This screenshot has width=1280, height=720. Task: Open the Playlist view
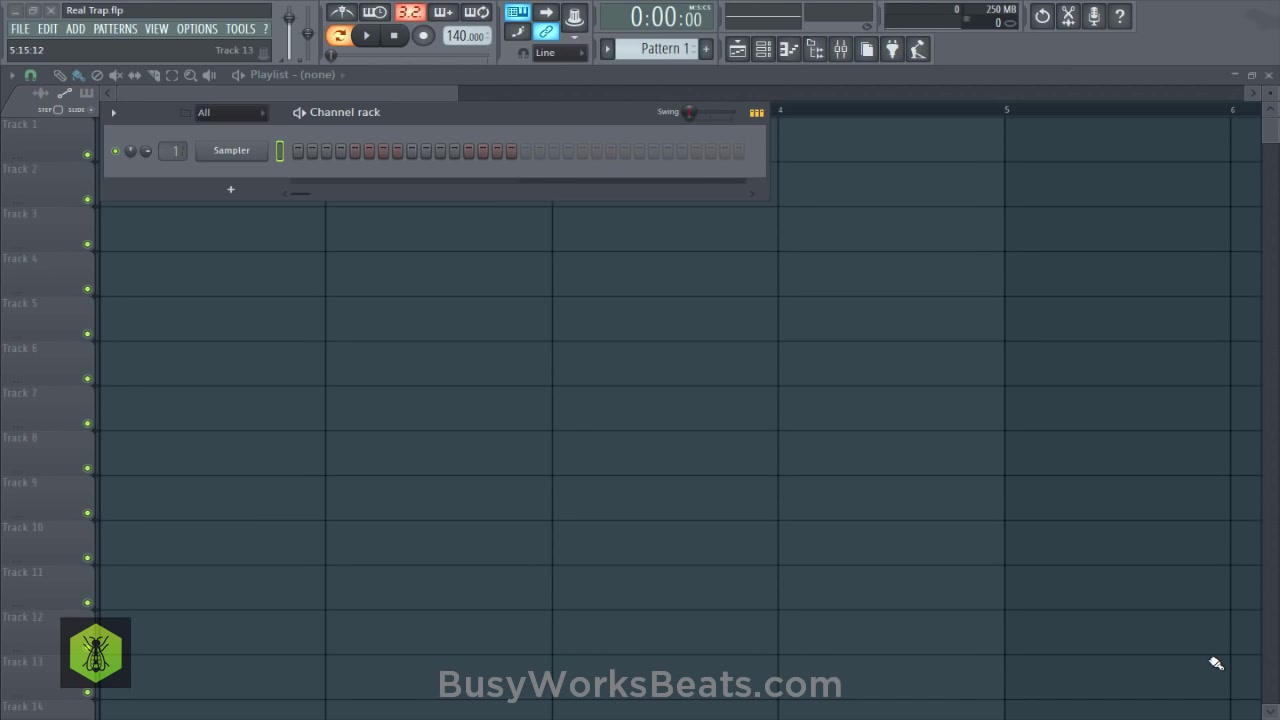(x=737, y=49)
